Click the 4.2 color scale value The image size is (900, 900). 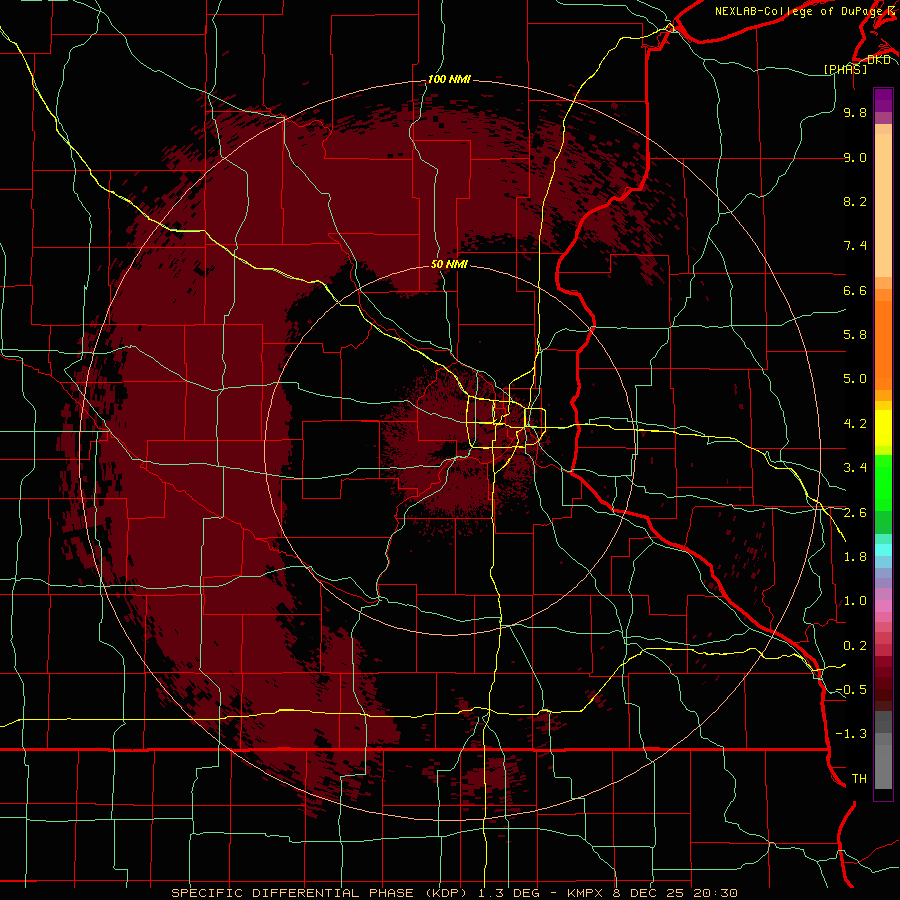tap(855, 424)
